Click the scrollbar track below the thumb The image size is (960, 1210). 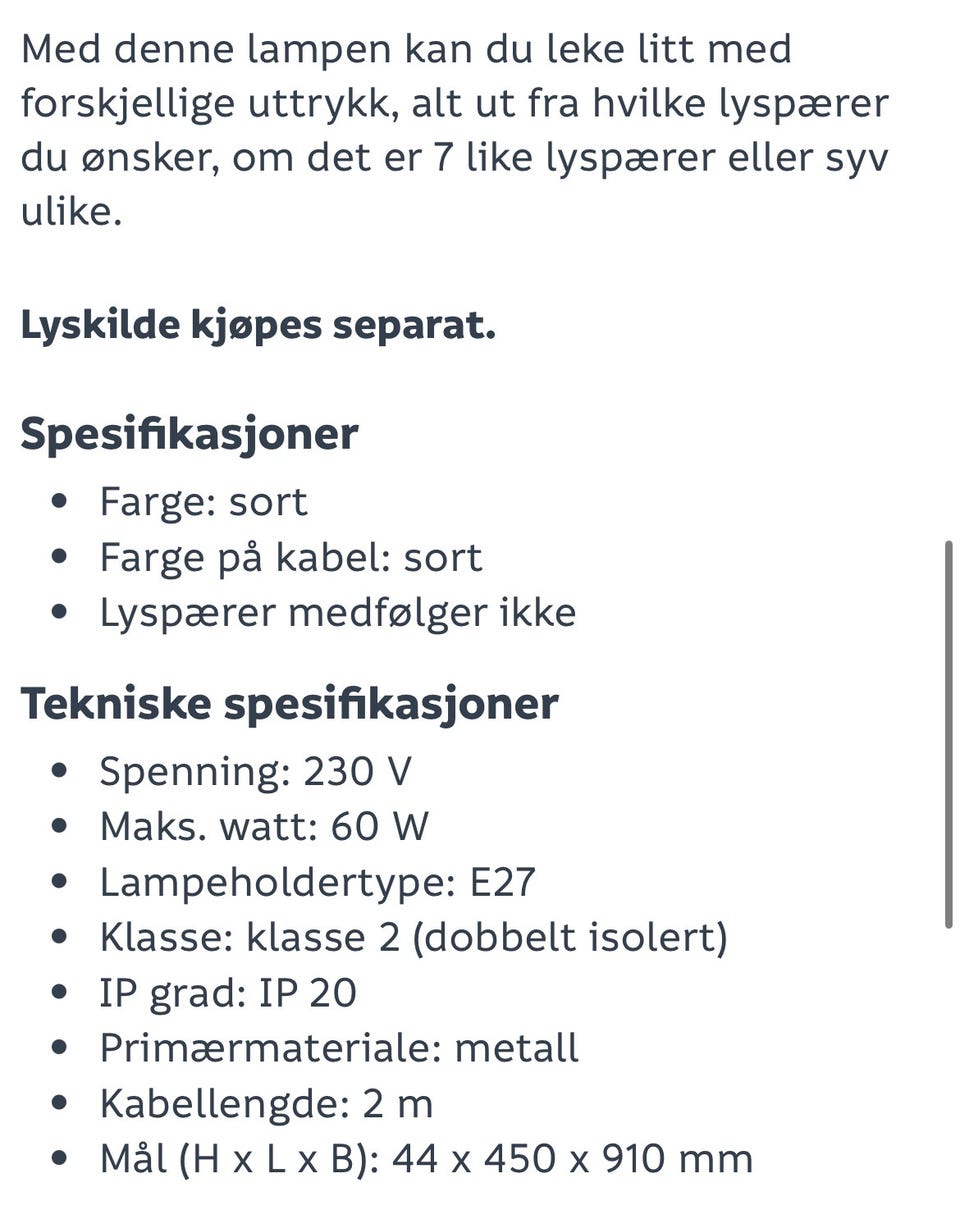click(x=948, y=1068)
